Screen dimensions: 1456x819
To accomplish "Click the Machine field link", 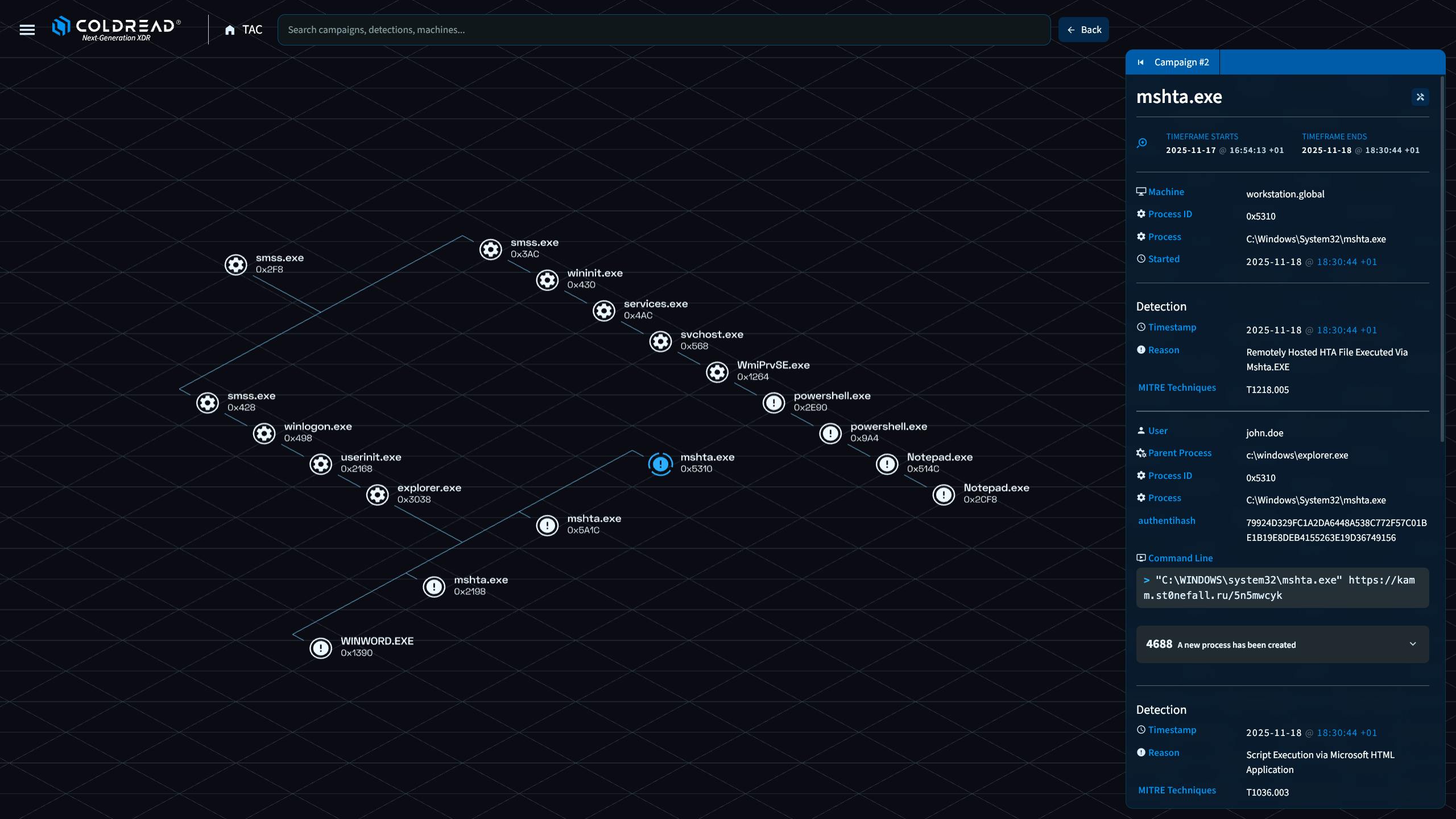I will pos(1165,192).
